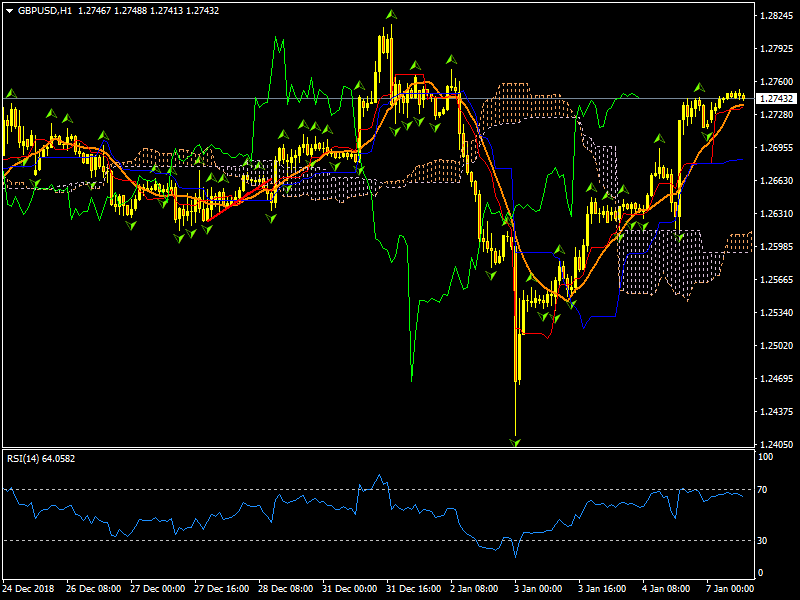The height and width of the screenshot is (600, 800).
Task: Click the green line's deepest dip near 1.24695
Action: pos(412,379)
